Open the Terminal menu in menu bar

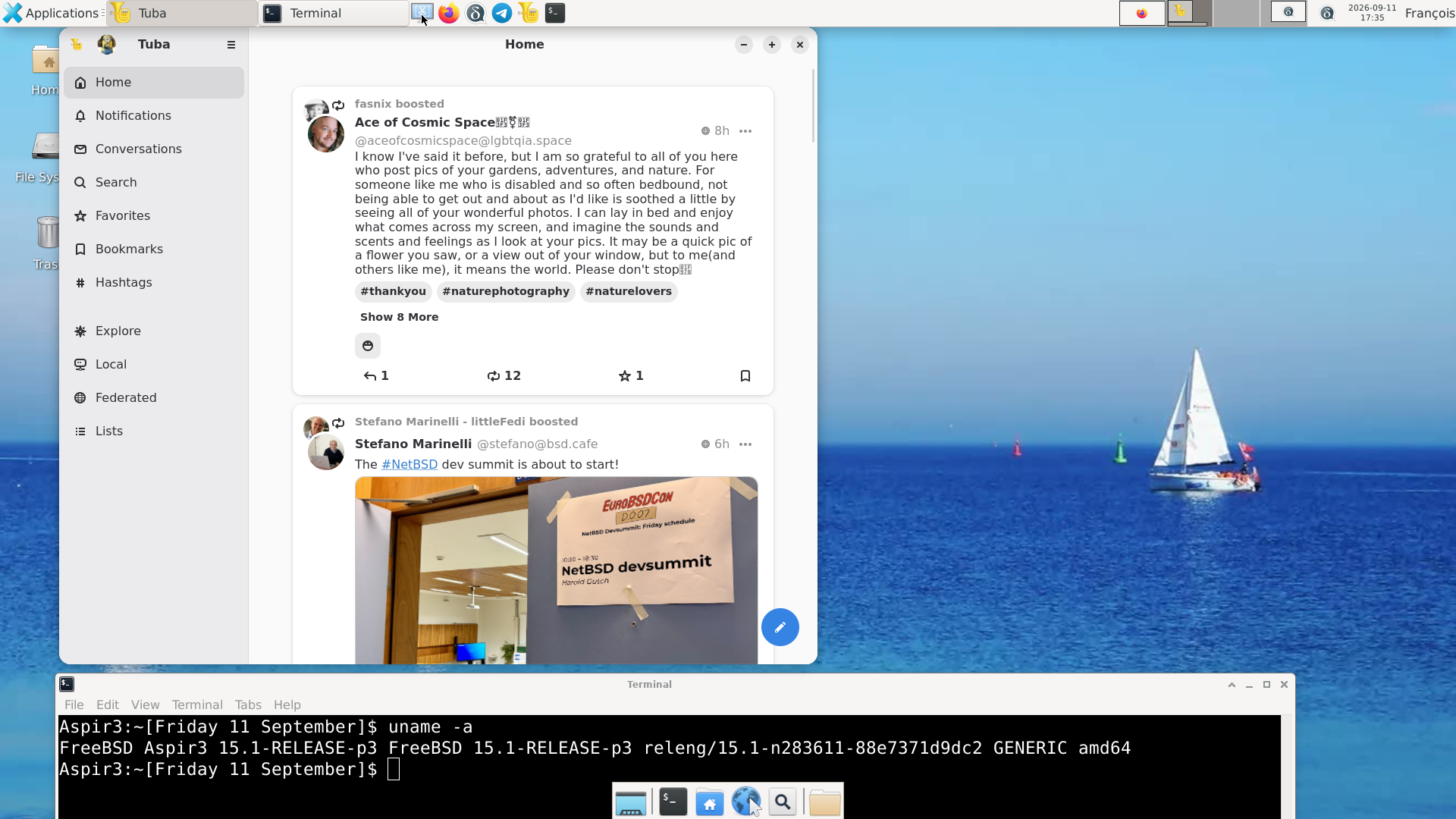point(197,704)
